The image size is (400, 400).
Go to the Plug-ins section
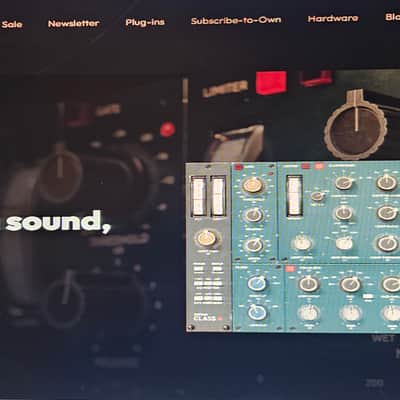tap(145, 22)
